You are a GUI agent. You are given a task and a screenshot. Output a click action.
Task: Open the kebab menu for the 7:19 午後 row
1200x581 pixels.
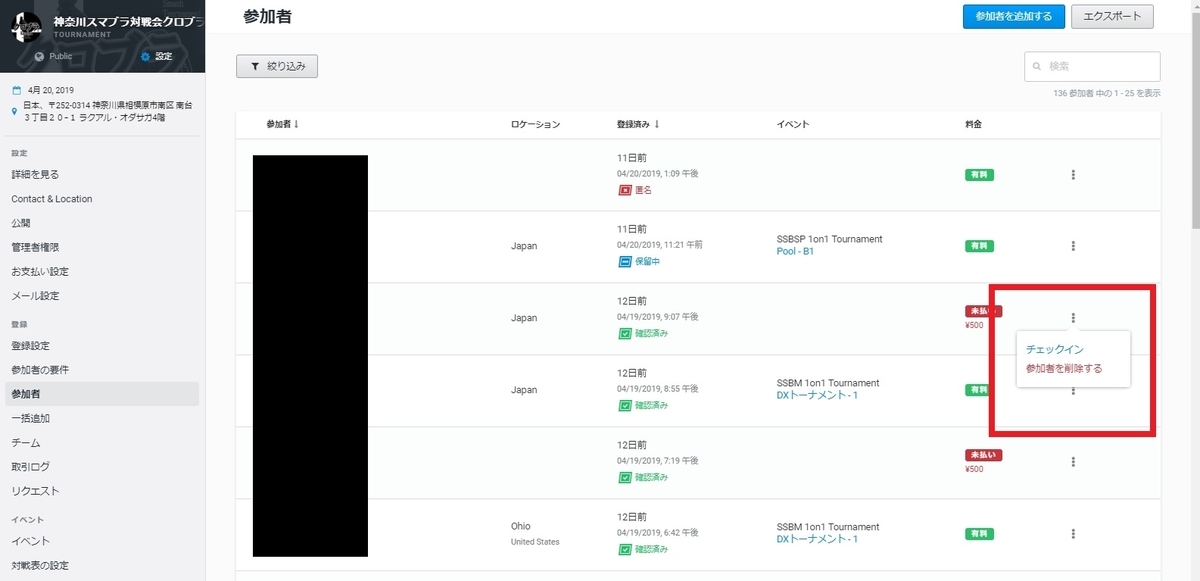coord(1073,462)
